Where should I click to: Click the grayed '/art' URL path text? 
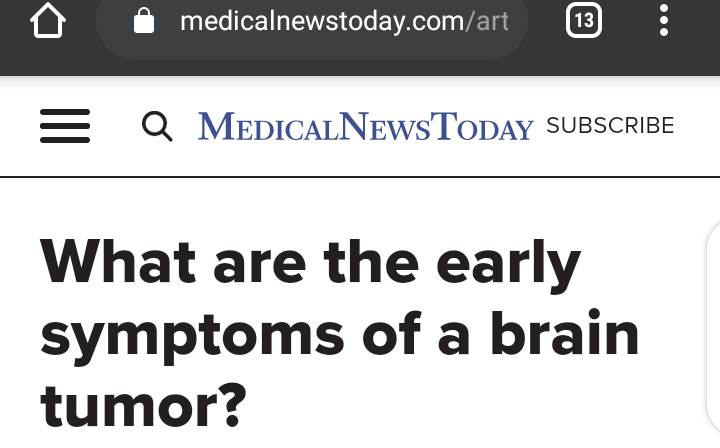coord(487,22)
